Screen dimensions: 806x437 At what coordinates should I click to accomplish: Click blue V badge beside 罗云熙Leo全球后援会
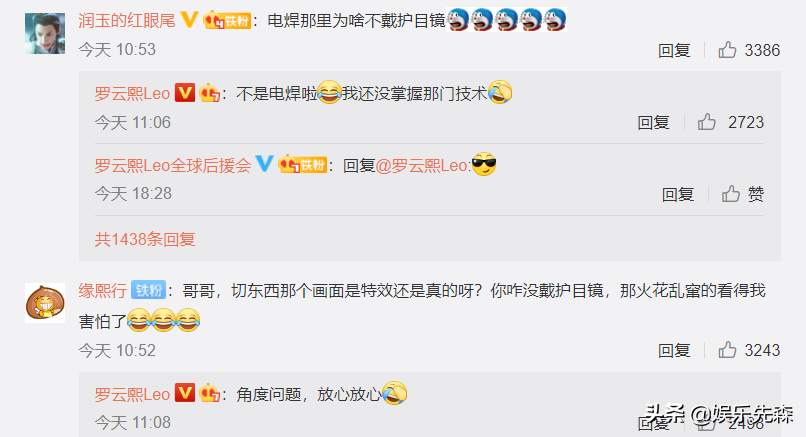264,165
